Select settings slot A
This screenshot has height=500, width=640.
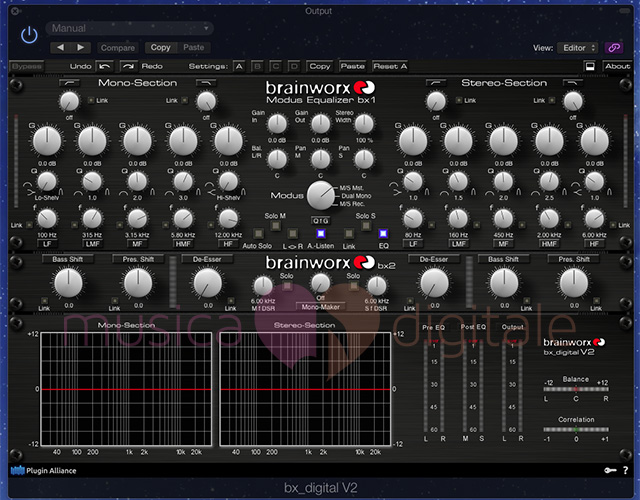point(239,66)
